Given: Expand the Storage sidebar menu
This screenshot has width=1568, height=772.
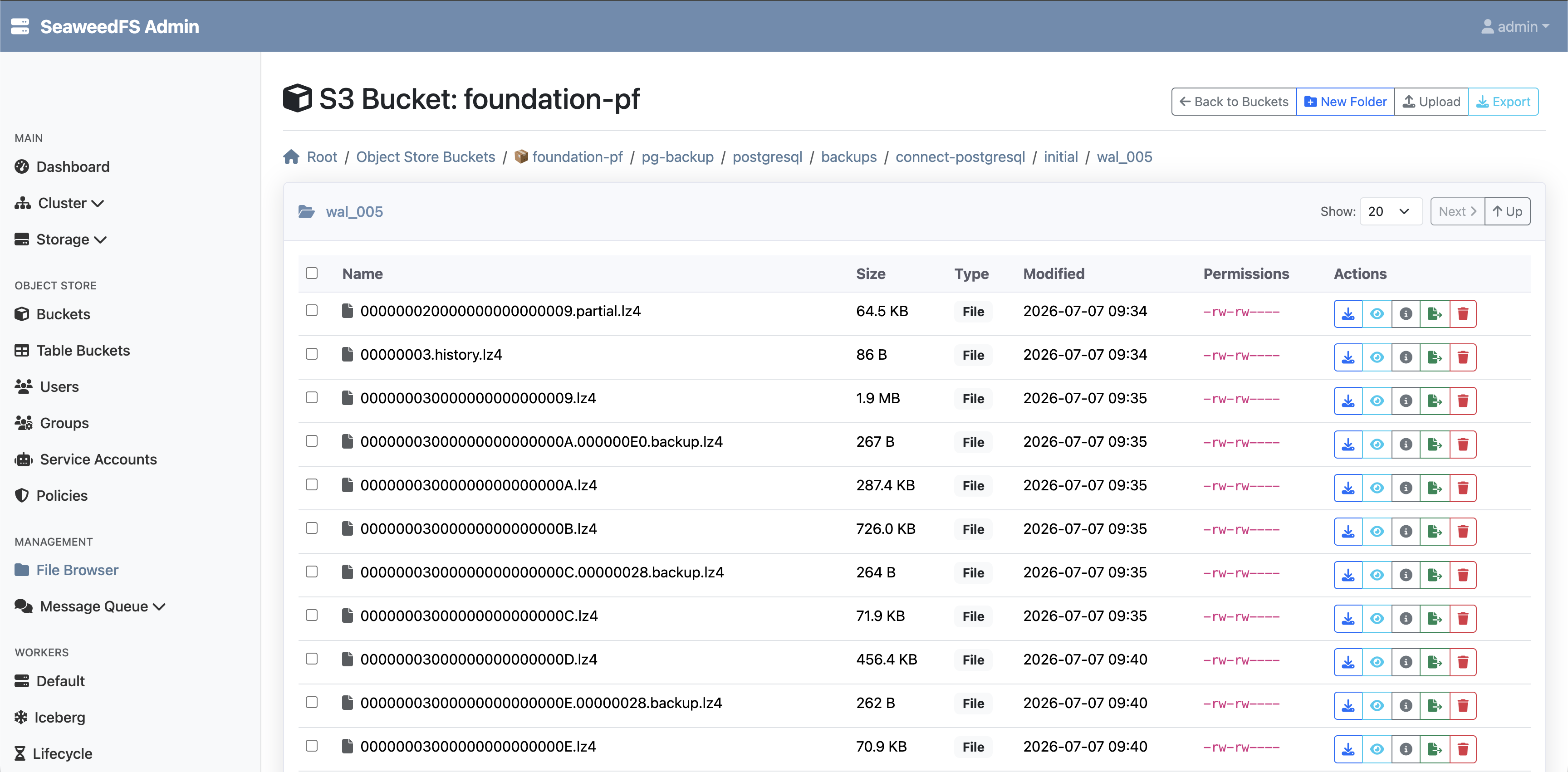Looking at the screenshot, I should tap(61, 239).
